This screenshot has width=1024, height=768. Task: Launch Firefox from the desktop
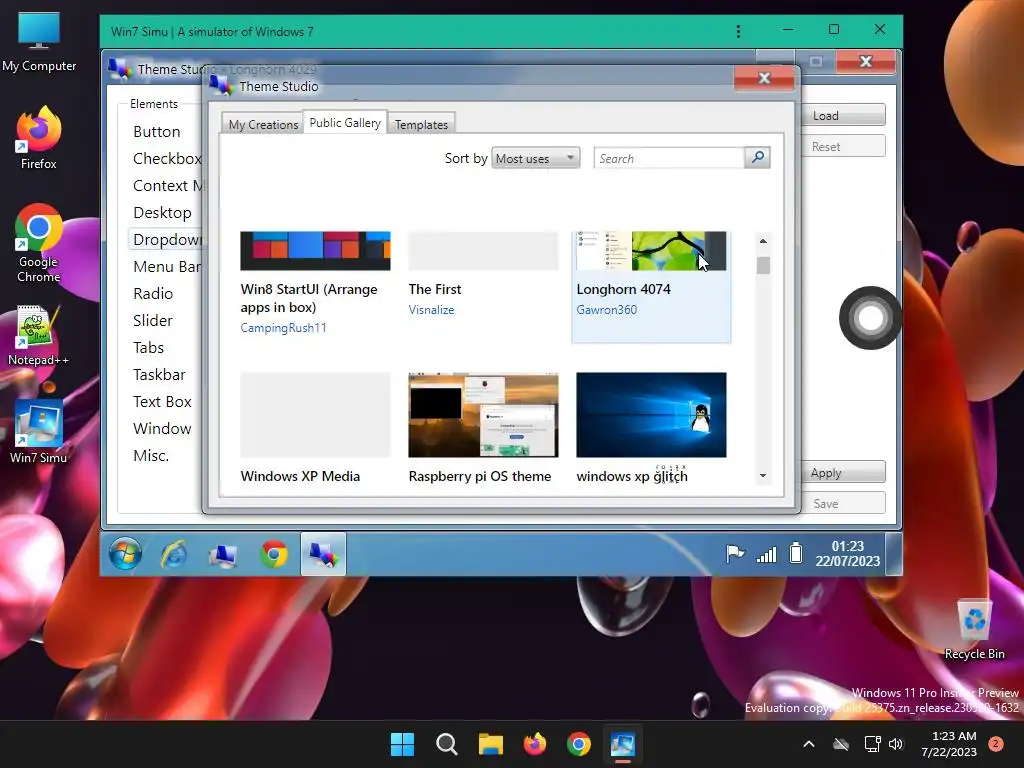(39, 138)
